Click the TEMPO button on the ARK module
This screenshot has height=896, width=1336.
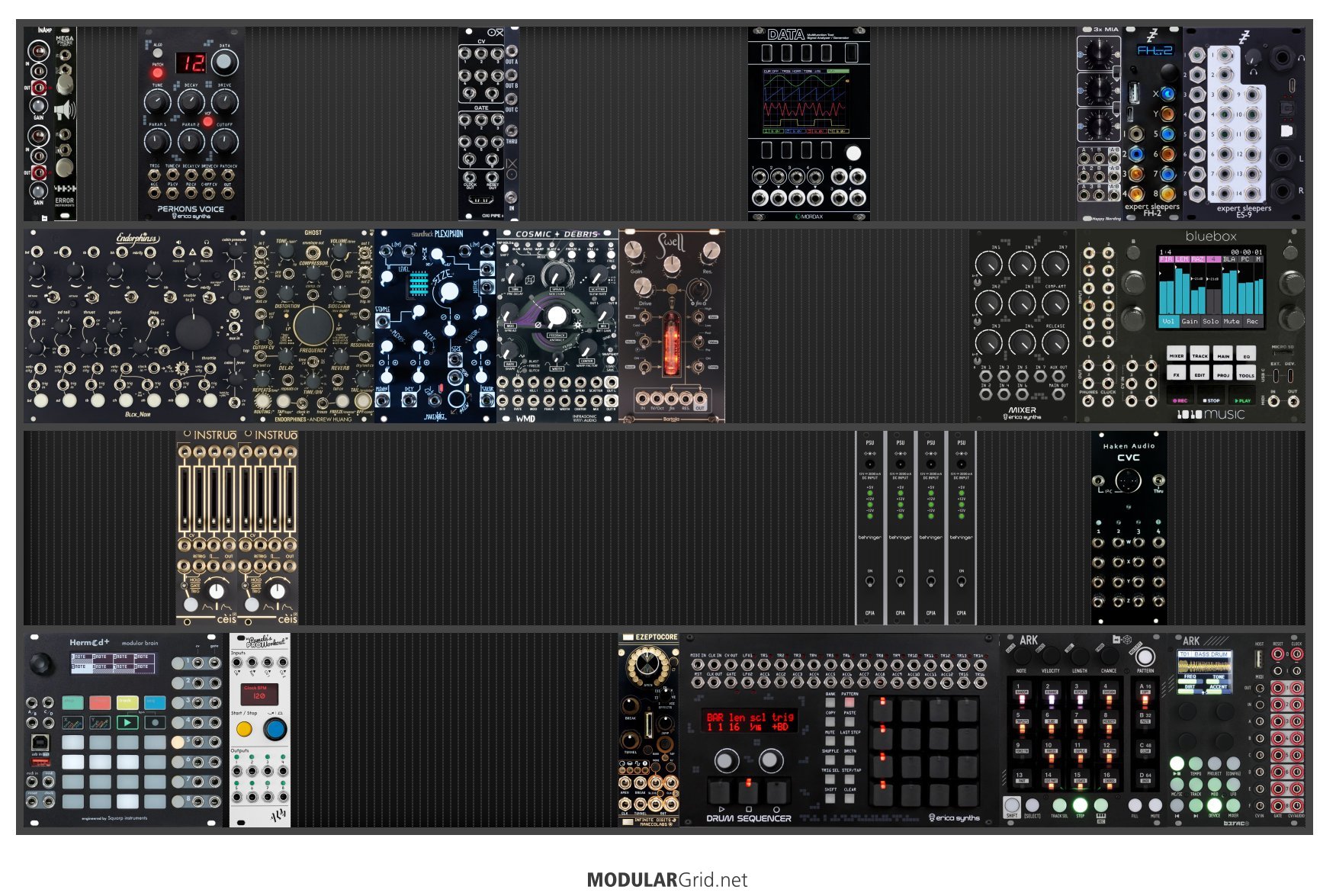1196,763
